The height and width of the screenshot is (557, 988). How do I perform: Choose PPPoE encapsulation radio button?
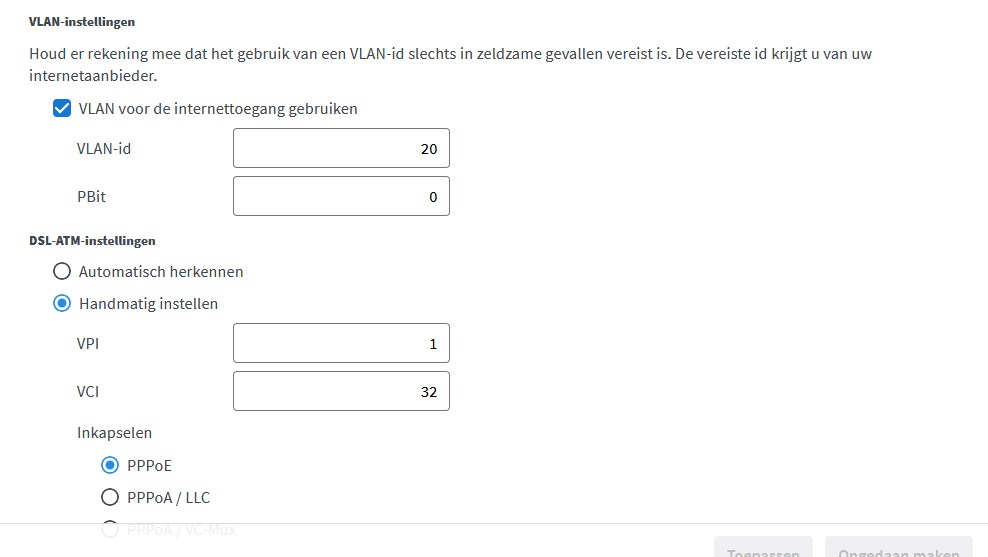point(110,466)
